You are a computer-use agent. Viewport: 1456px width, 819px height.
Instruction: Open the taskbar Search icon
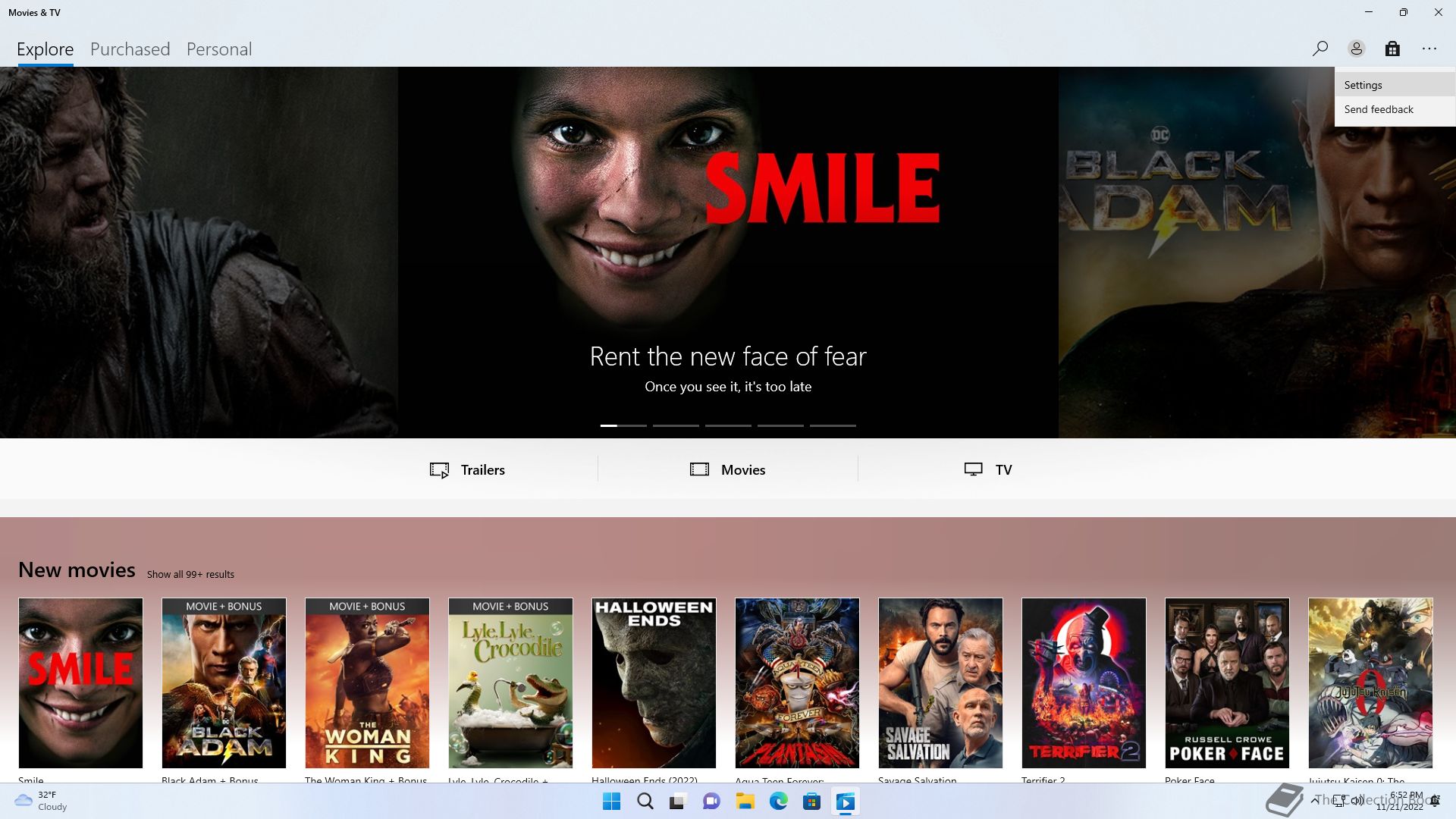tap(645, 802)
